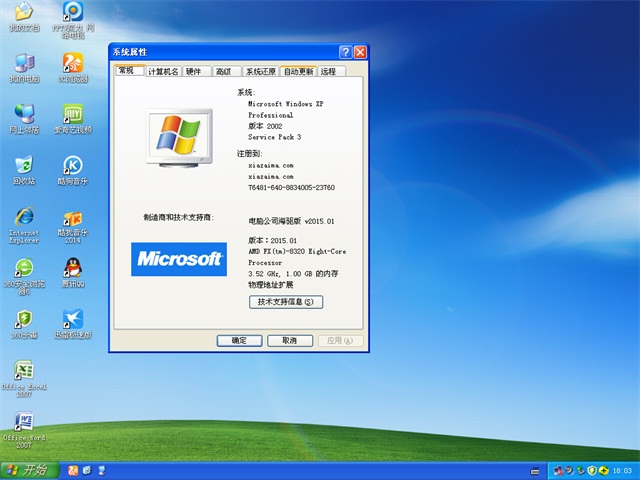Launch Office Excel 2007 shortcut
640x480 pixels.
(x=24, y=371)
